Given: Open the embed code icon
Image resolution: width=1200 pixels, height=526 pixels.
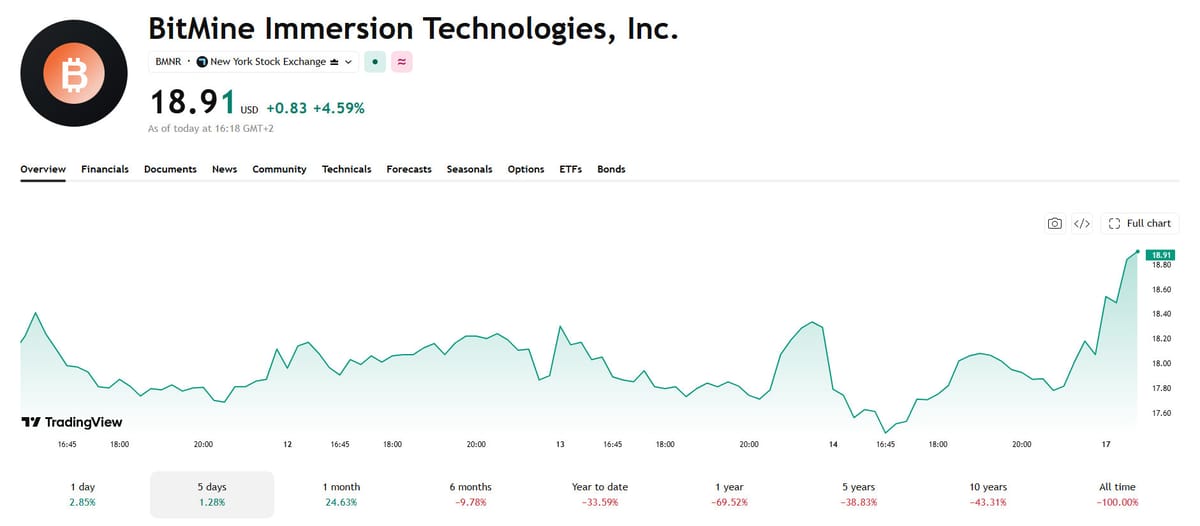Looking at the screenshot, I should (x=1081, y=224).
